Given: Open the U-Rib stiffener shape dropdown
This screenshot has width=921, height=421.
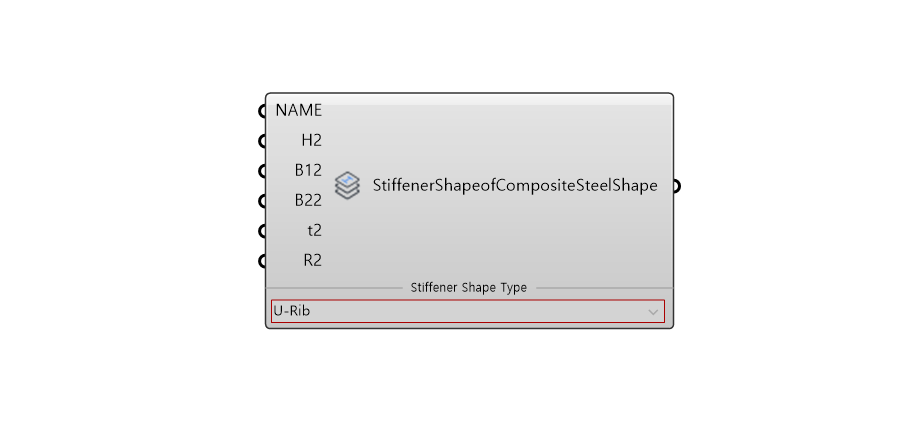Looking at the screenshot, I should click(468, 311).
